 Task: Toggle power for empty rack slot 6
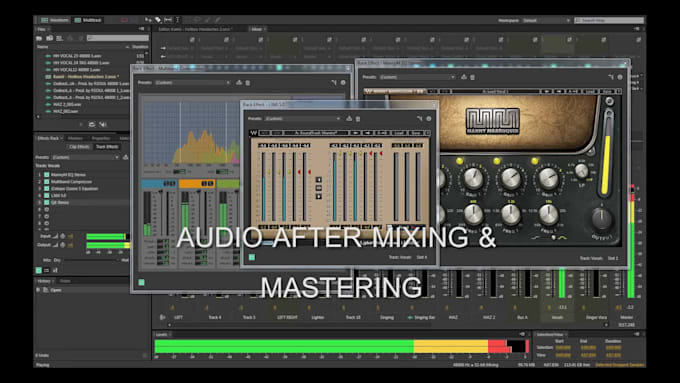point(46,210)
